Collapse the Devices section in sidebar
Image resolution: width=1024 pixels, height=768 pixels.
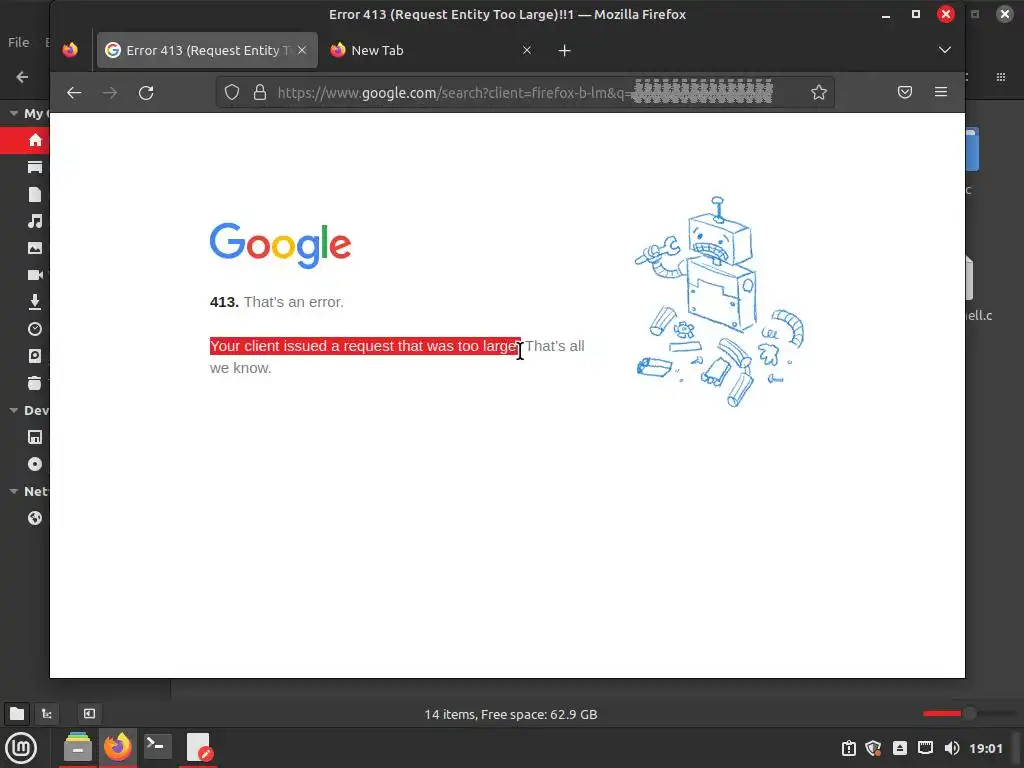click(x=13, y=411)
